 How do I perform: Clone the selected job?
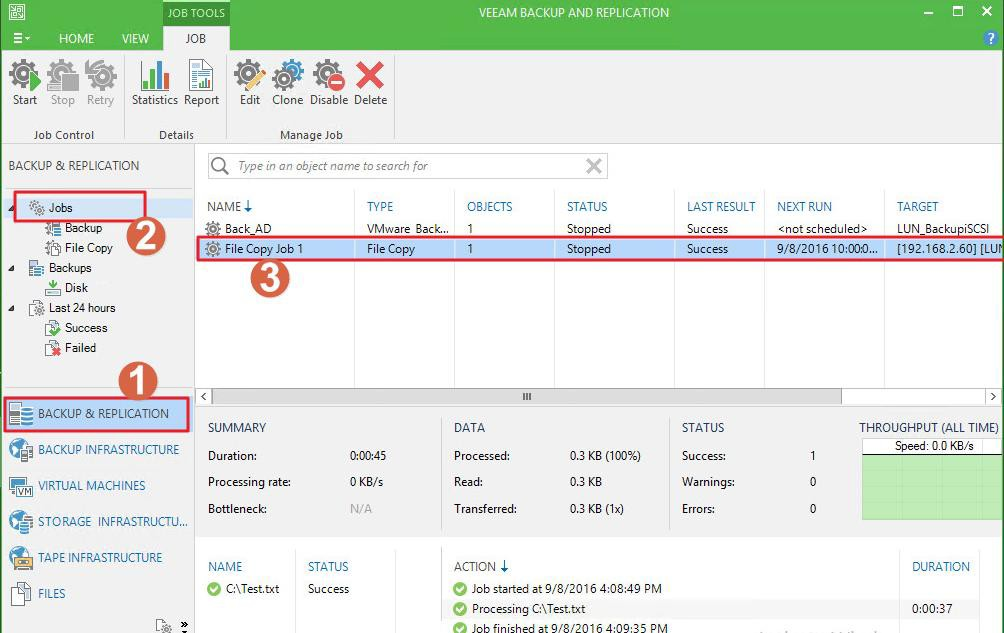(x=288, y=82)
